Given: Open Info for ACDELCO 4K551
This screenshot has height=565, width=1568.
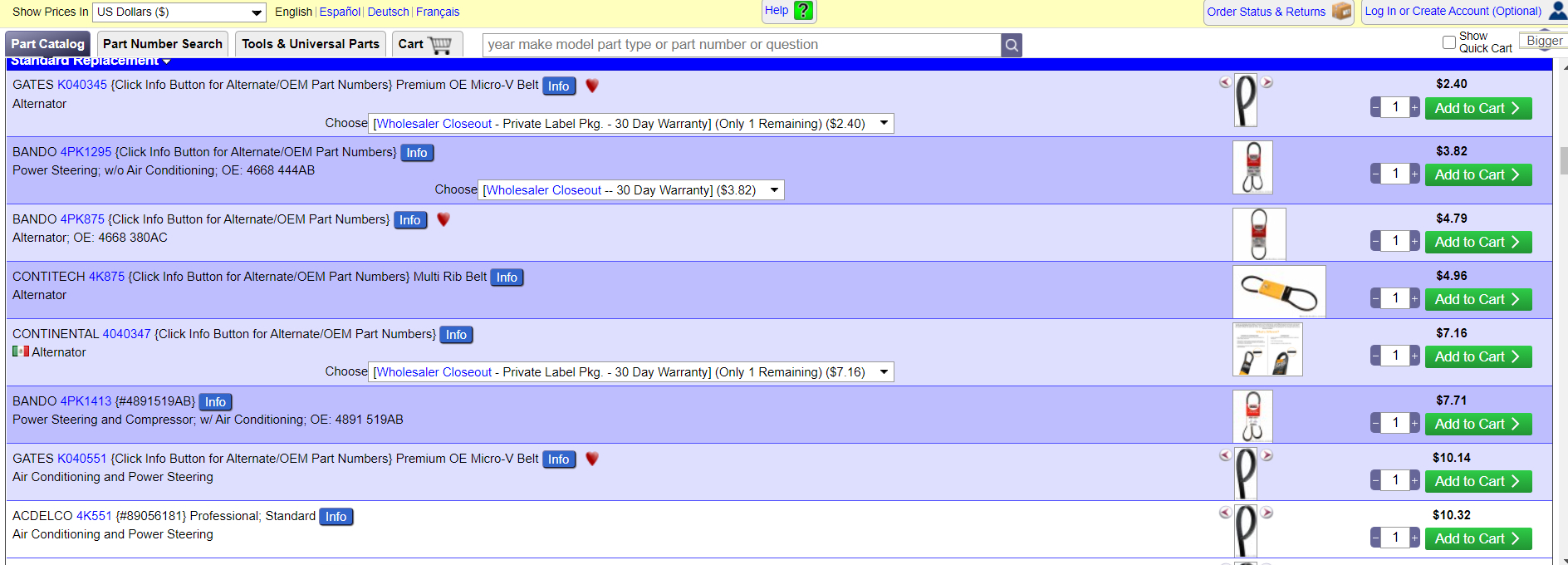Looking at the screenshot, I should [336, 517].
